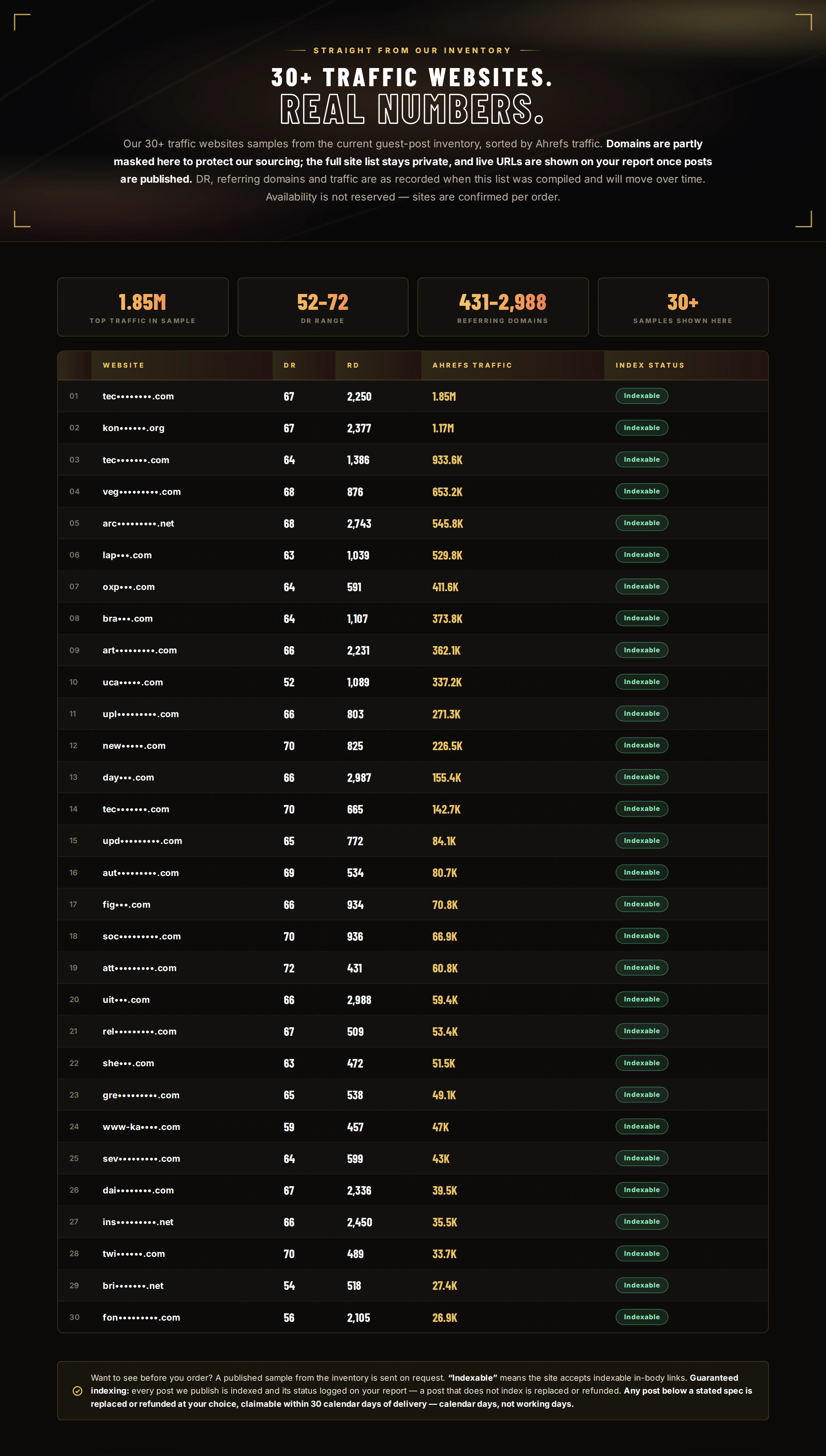
Task: Click the bri•••••••.net website entry
Action: coord(133,1285)
